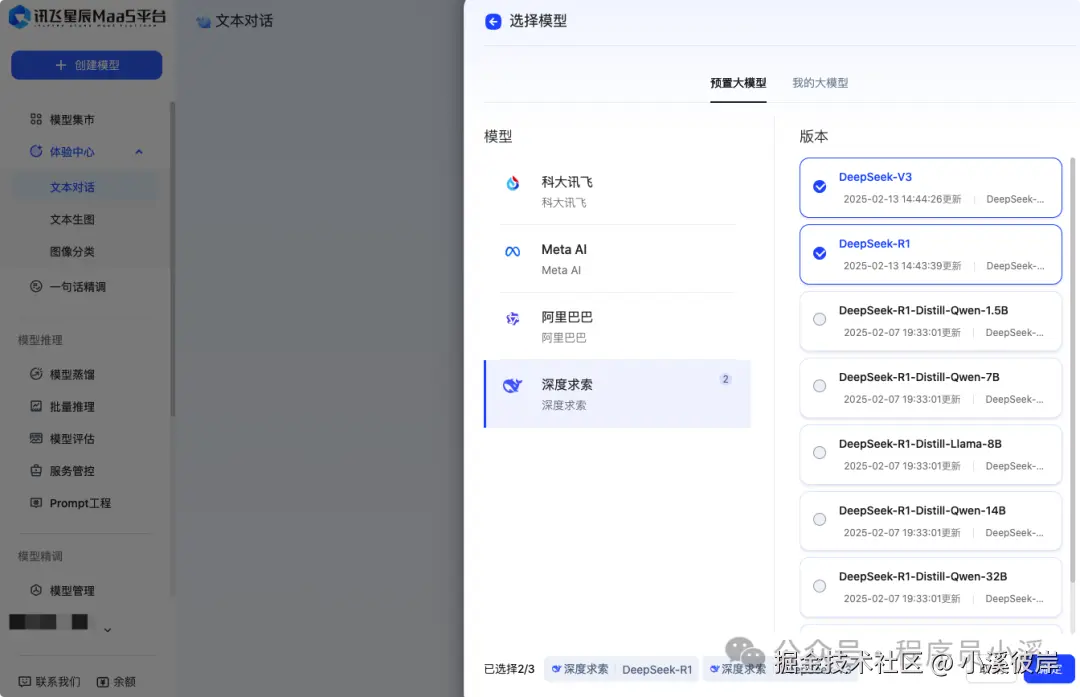Click the 已选择2/3 counter text
Screen dimensions: 1080x697
[509, 669]
